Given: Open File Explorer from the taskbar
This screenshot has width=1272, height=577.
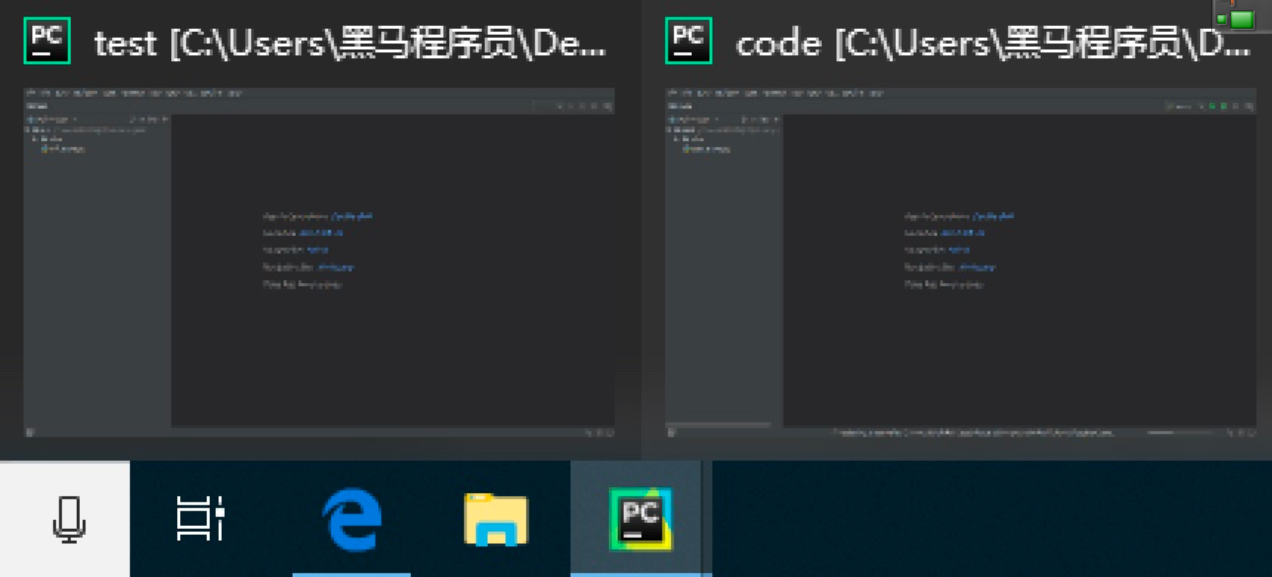Looking at the screenshot, I should click(494, 518).
